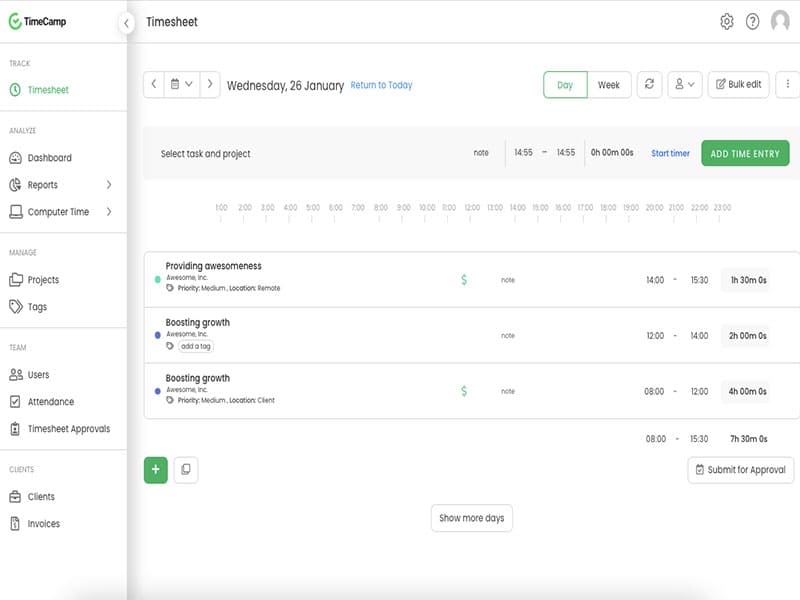
Task: Open the help question mark icon
Action: point(752,22)
